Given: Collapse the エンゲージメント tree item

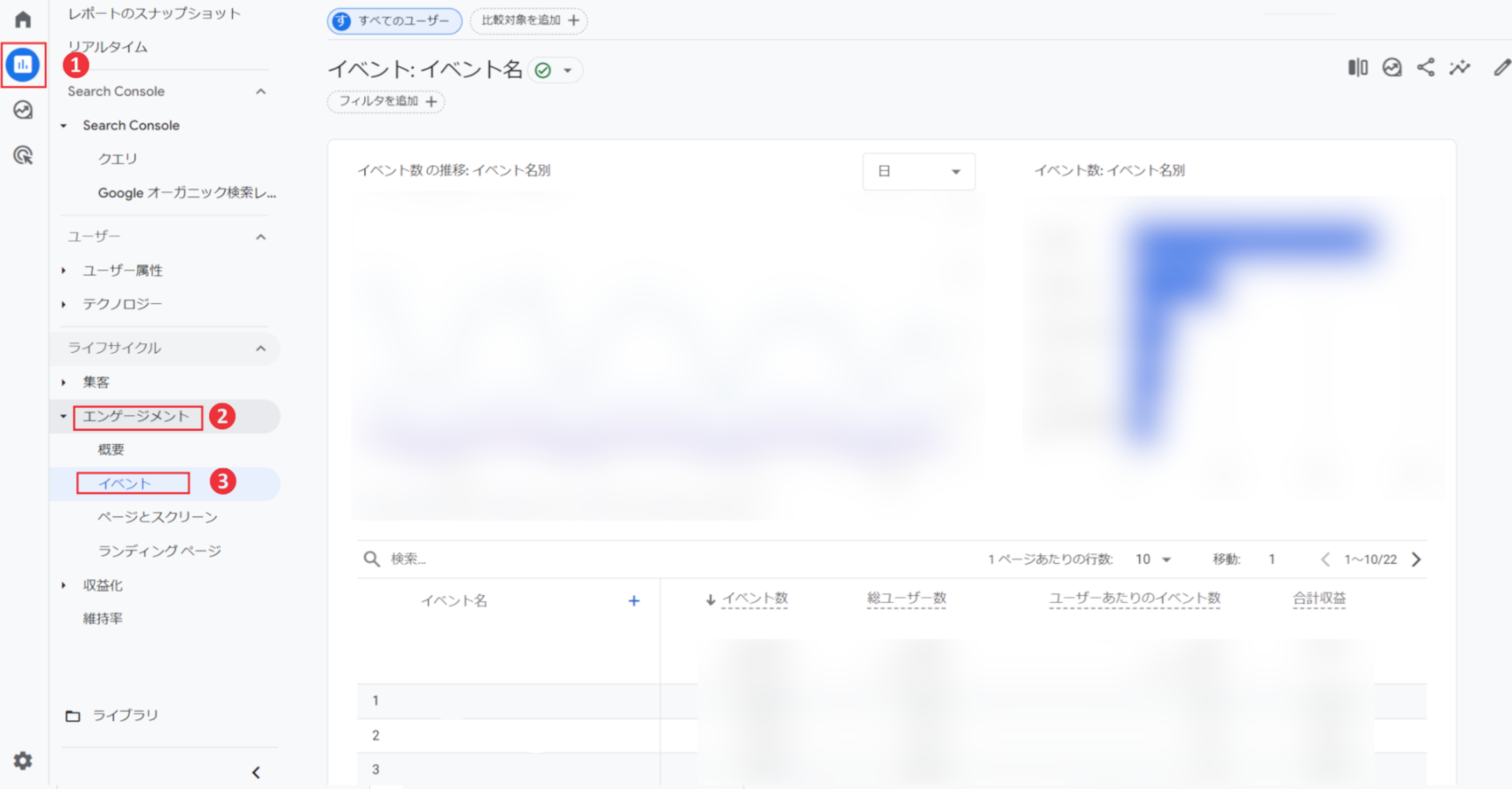Looking at the screenshot, I should click(x=63, y=416).
